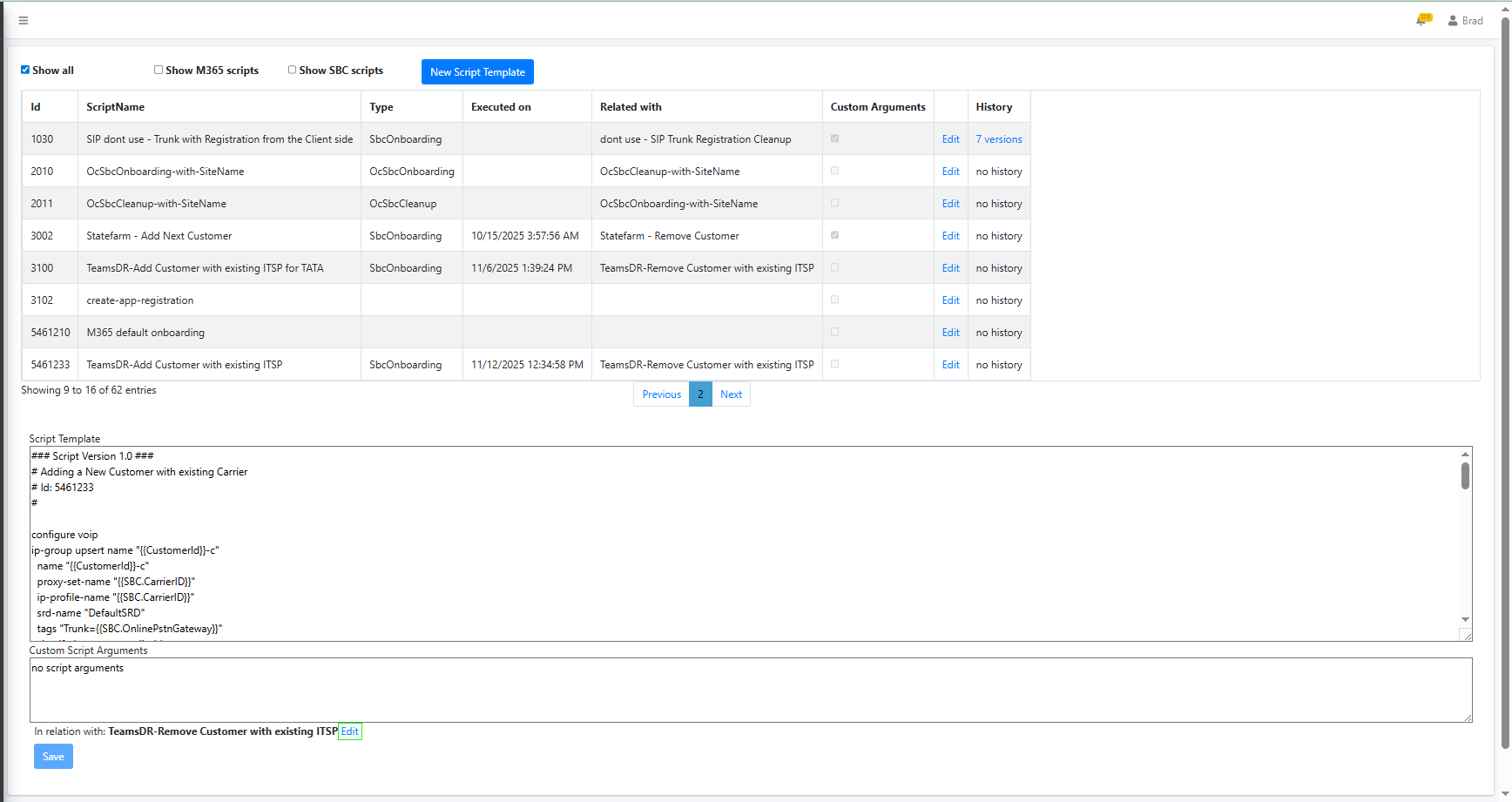
Task: Open 7 versions history link
Action: pyautogui.click(x=998, y=139)
